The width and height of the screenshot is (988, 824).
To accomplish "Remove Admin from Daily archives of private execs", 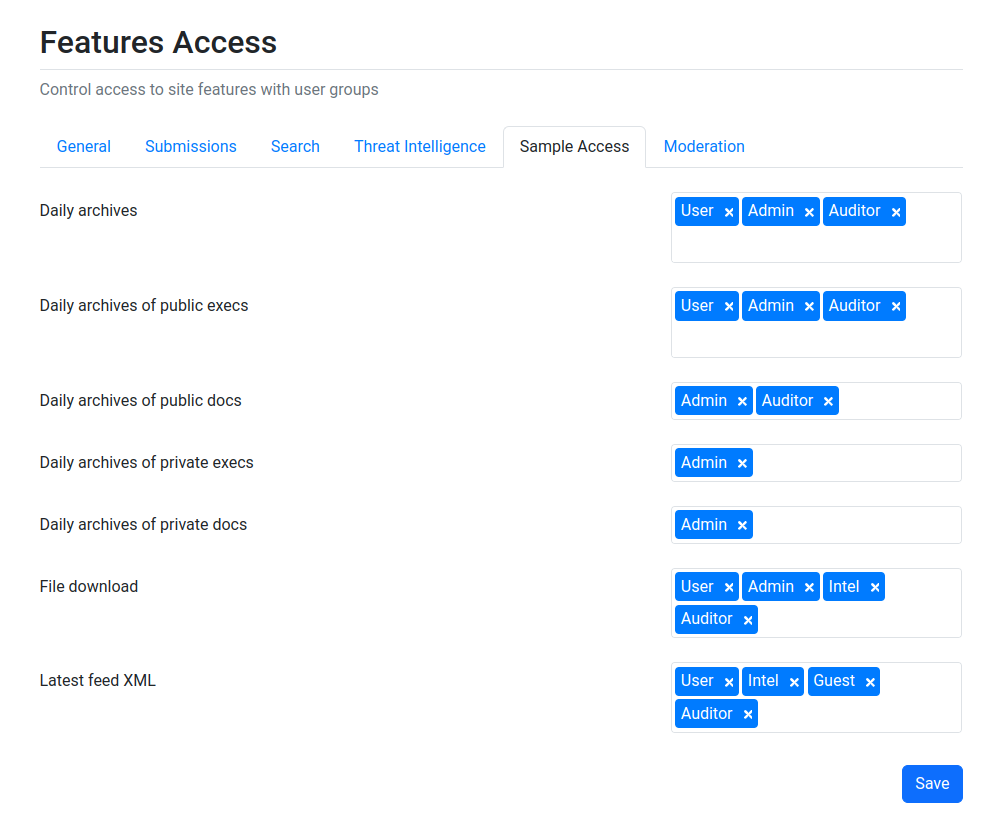I will pos(742,463).
